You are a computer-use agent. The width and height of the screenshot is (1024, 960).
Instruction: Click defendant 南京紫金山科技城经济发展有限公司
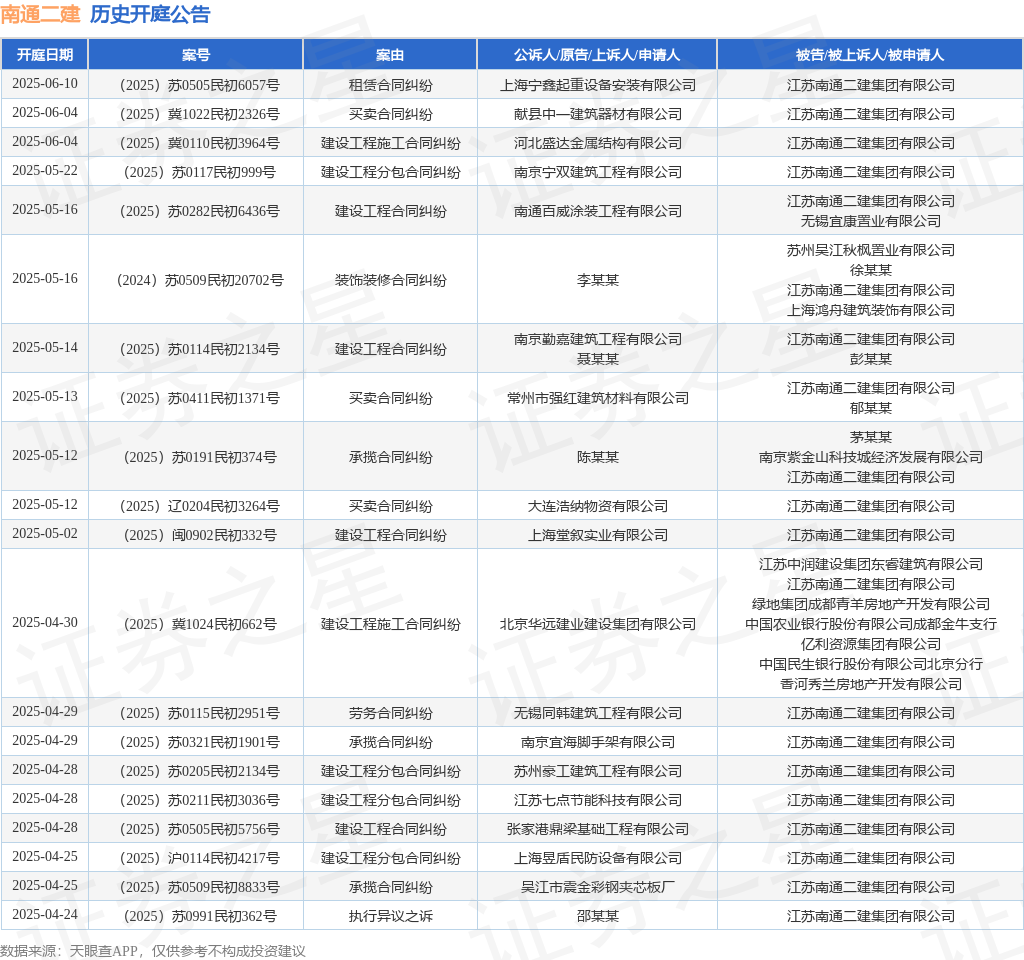pyautogui.click(x=871, y=457)
